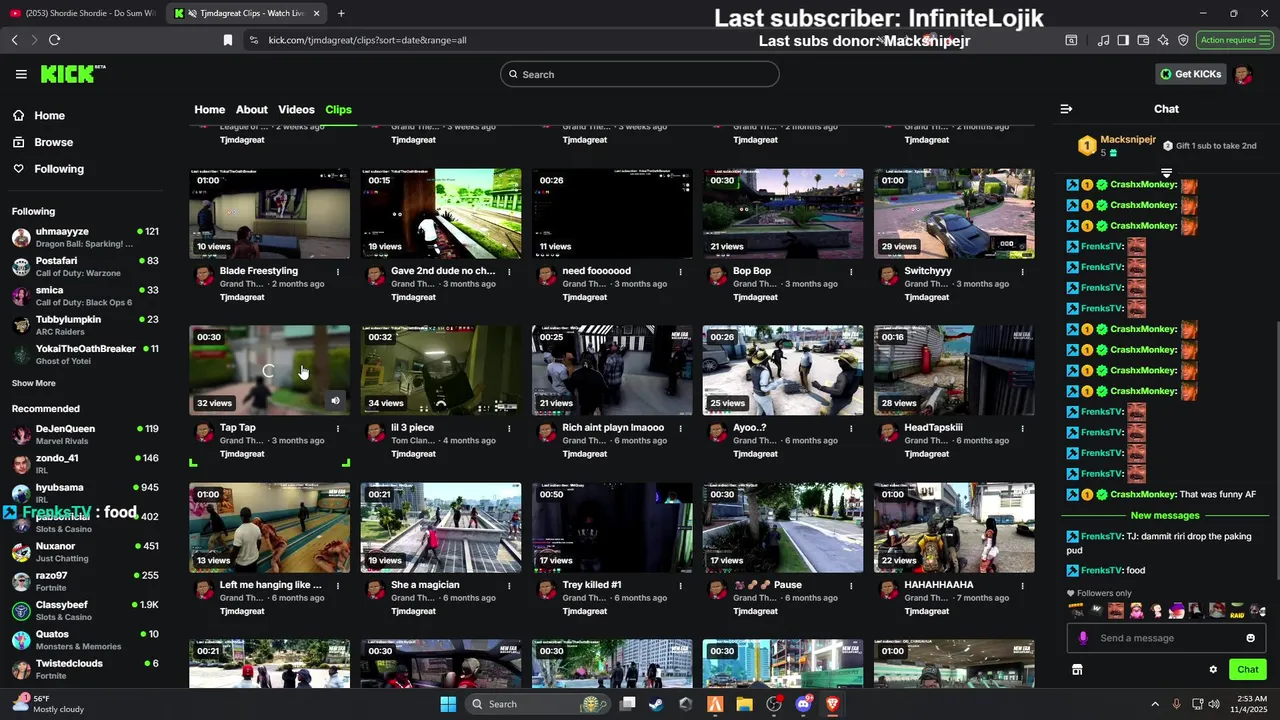
Task: Go to channel Home tab
Action: (x=209, y=109)
